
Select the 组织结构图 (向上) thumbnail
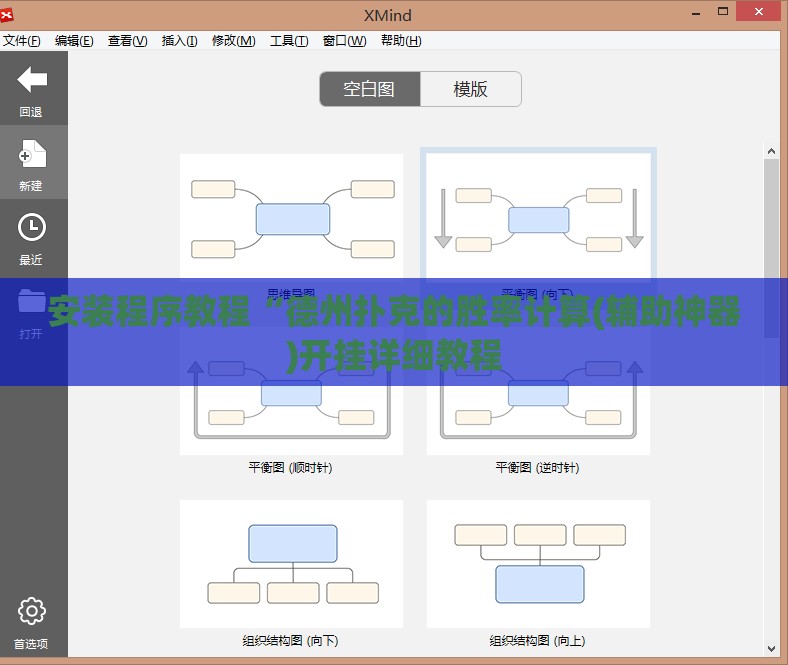pos(538,563)
